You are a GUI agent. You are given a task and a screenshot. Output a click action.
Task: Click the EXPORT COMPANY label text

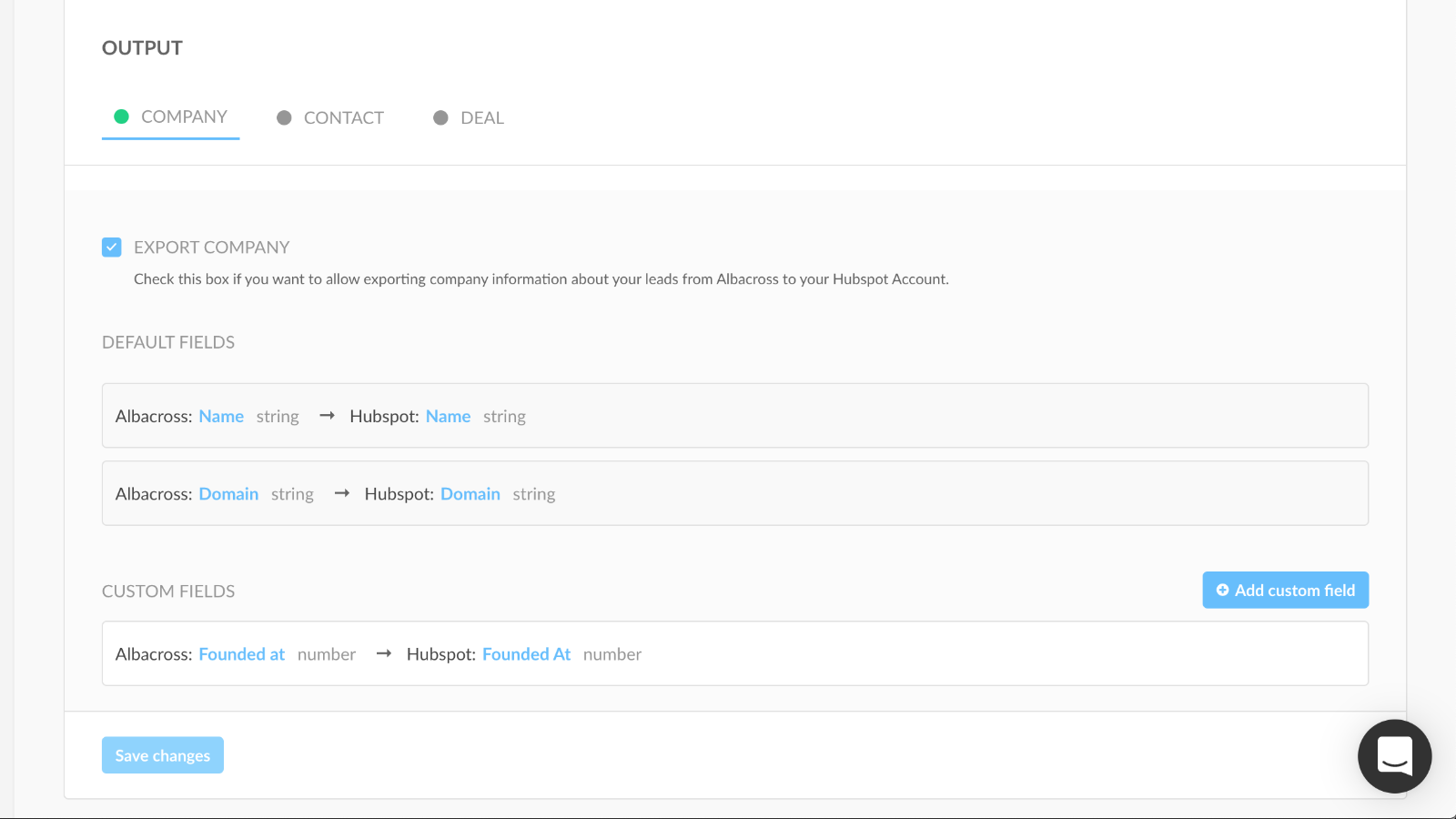[x=211, y=248]
